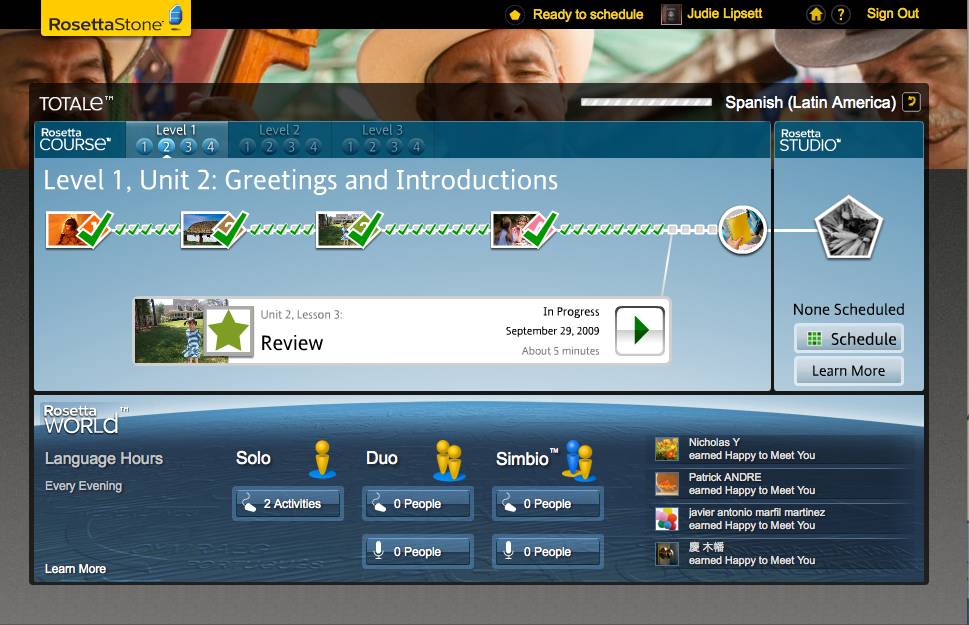
Task: Open the Ready to schedule link
Action: pos(588,14)
